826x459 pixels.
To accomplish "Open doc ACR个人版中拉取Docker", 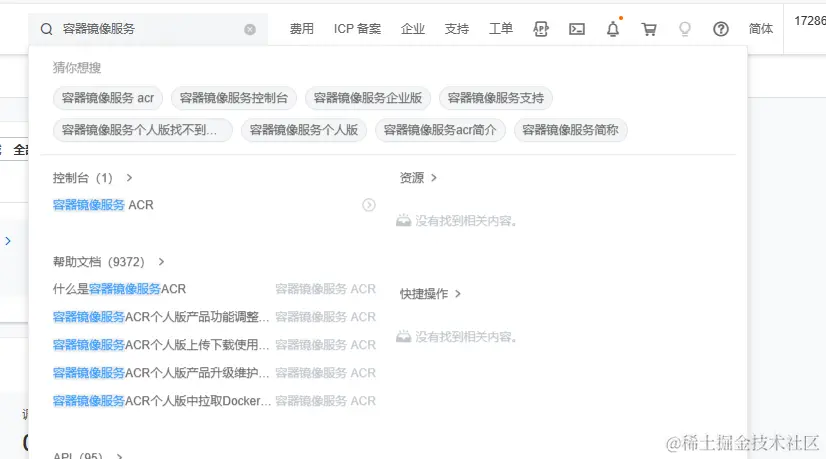I will 162,401.
